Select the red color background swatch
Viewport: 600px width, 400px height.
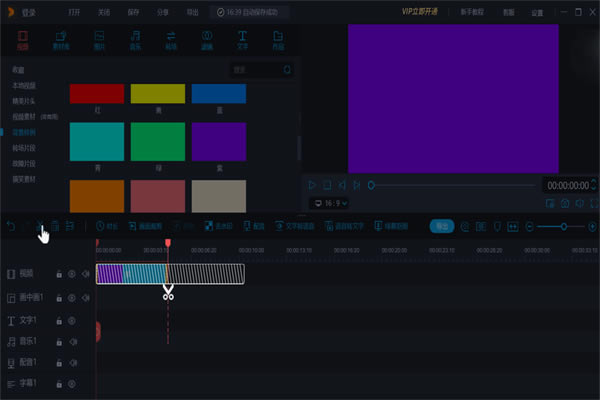pos(97,93)
